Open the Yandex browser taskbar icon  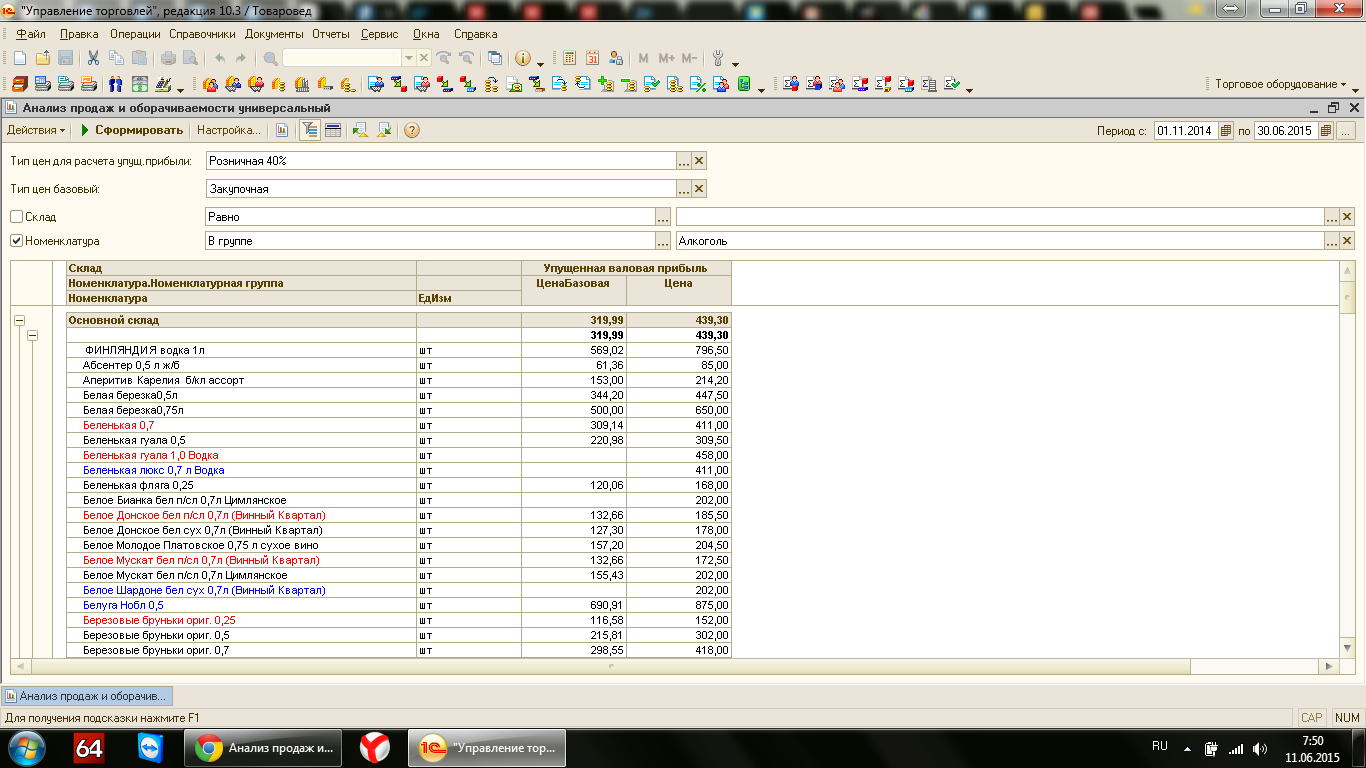coord(375,747)
